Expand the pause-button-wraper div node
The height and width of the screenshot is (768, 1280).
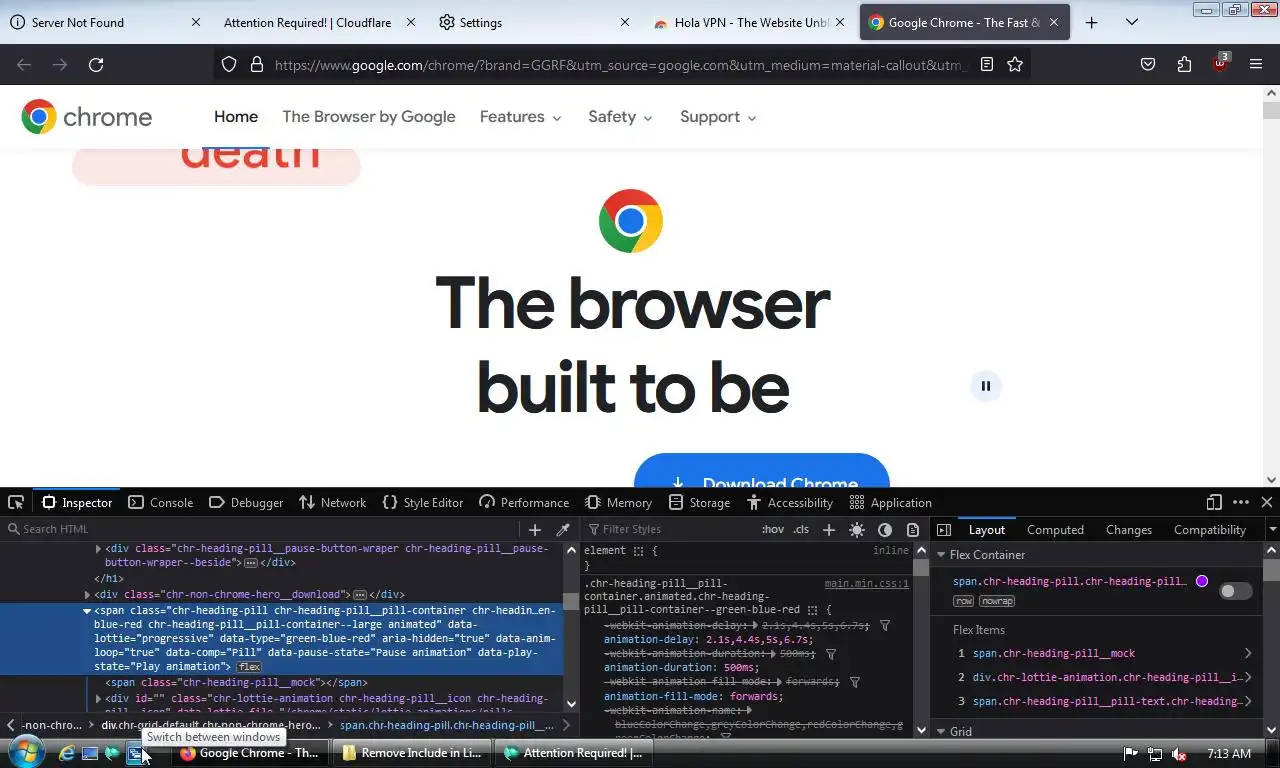98,549
